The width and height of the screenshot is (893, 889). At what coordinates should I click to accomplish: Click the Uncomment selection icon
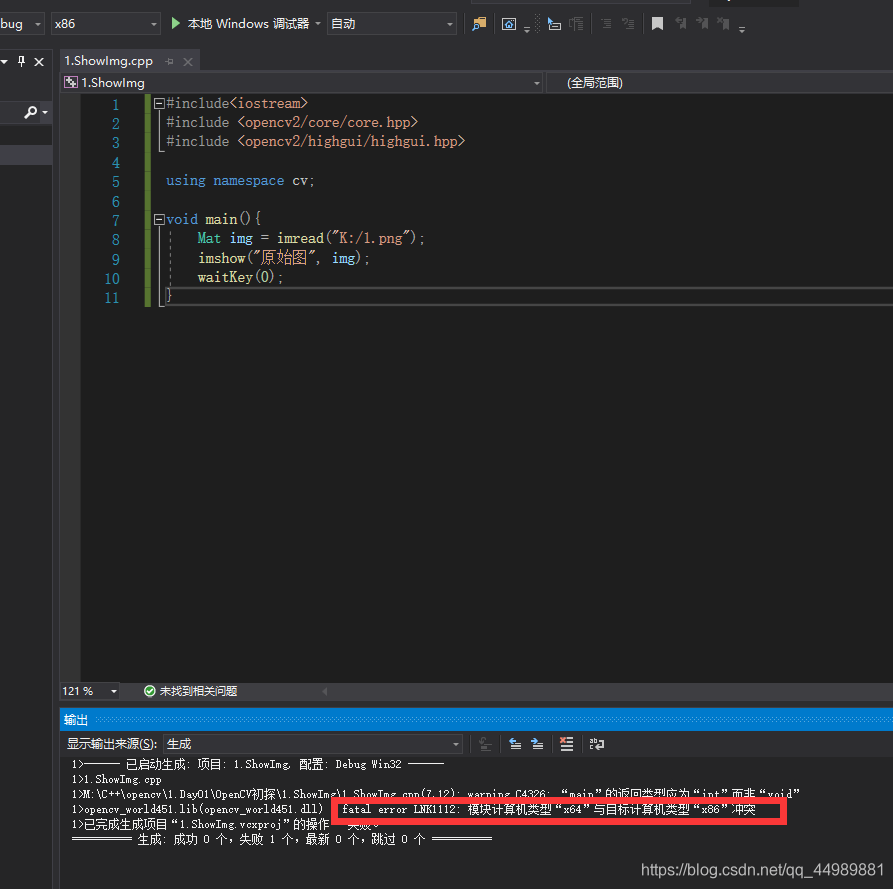(628, 23)
